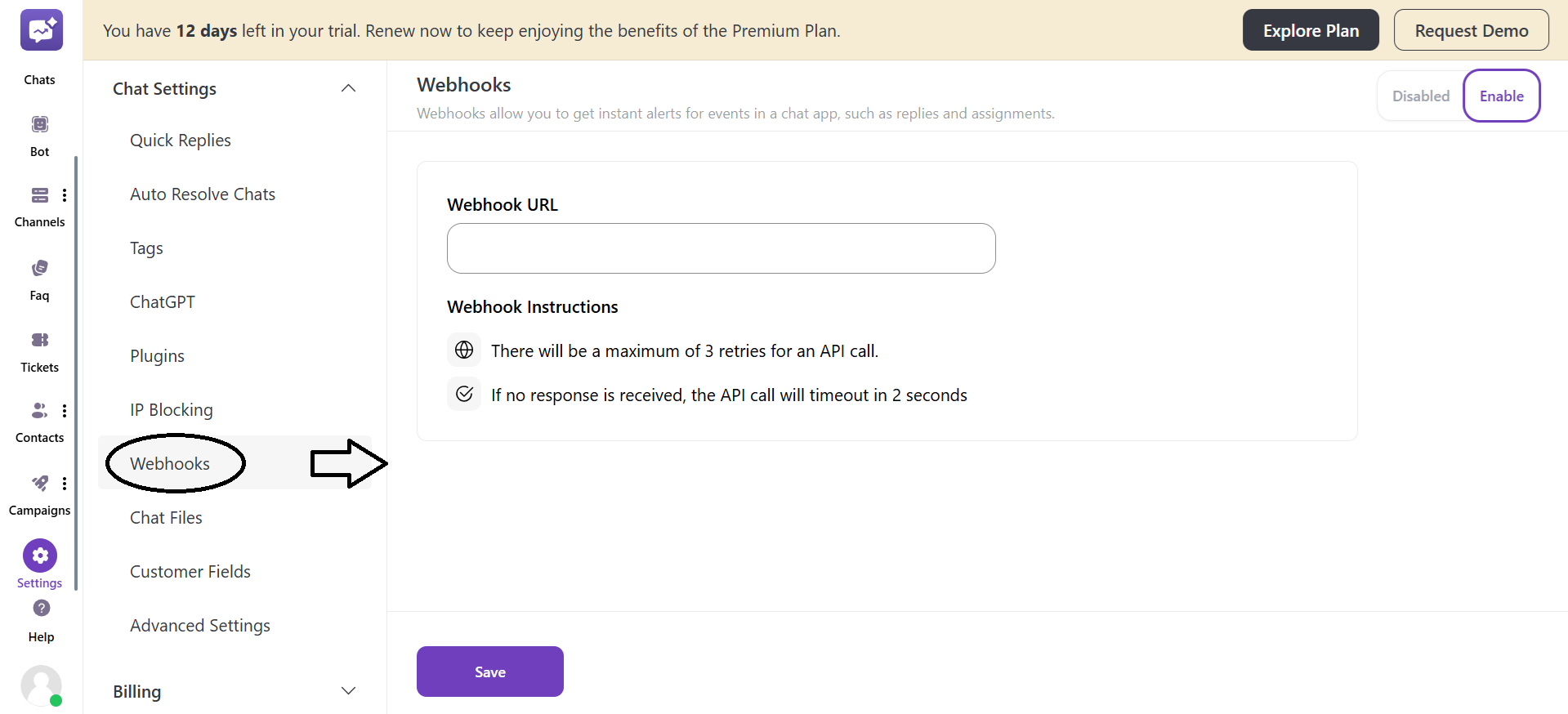Viewport: 1568px width, 714px height.
Task: Click the Faq sidebar icon
Action: pyautogui.click(x=39, y=268)
